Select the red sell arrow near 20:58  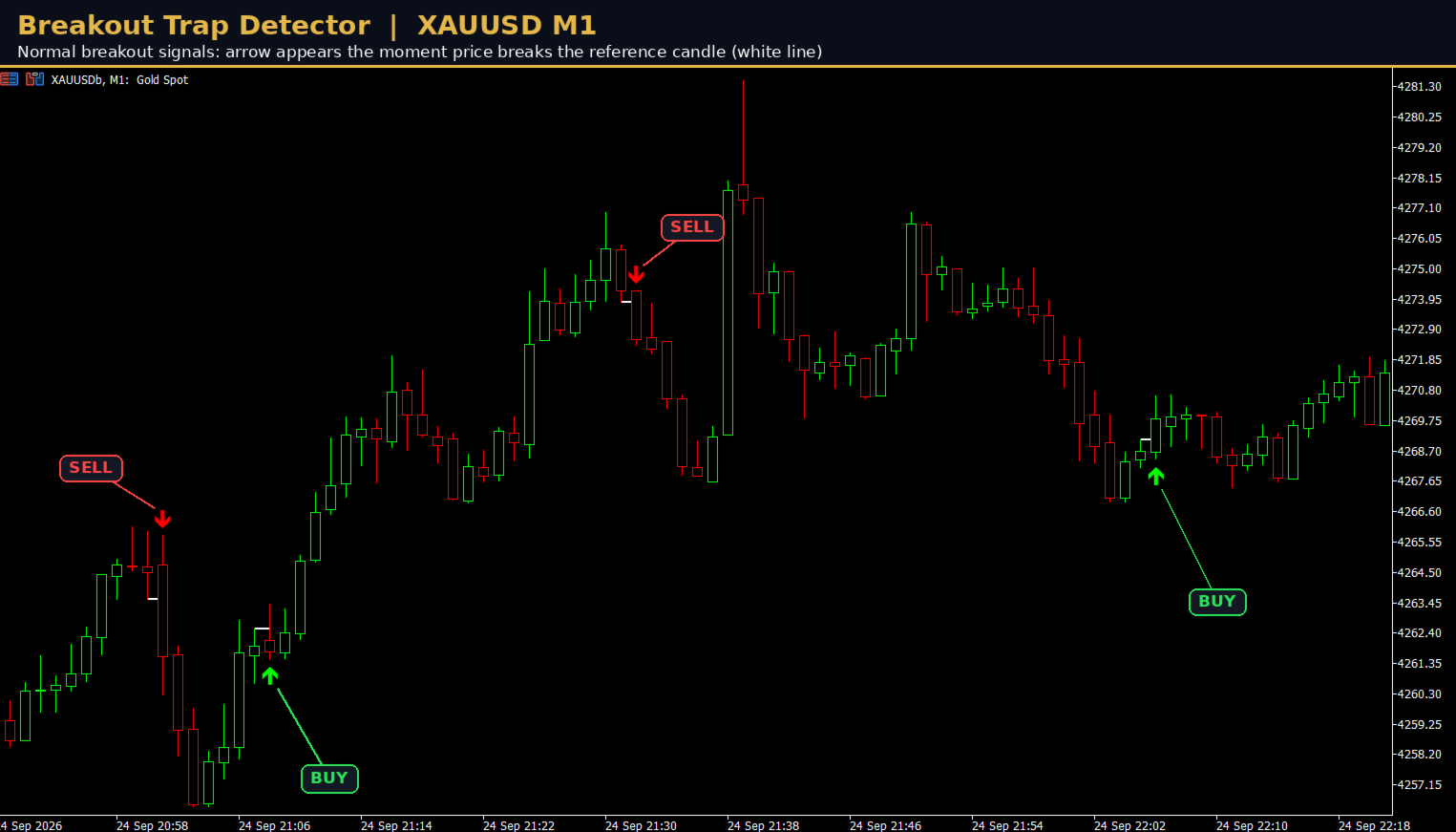click(162, 519)
